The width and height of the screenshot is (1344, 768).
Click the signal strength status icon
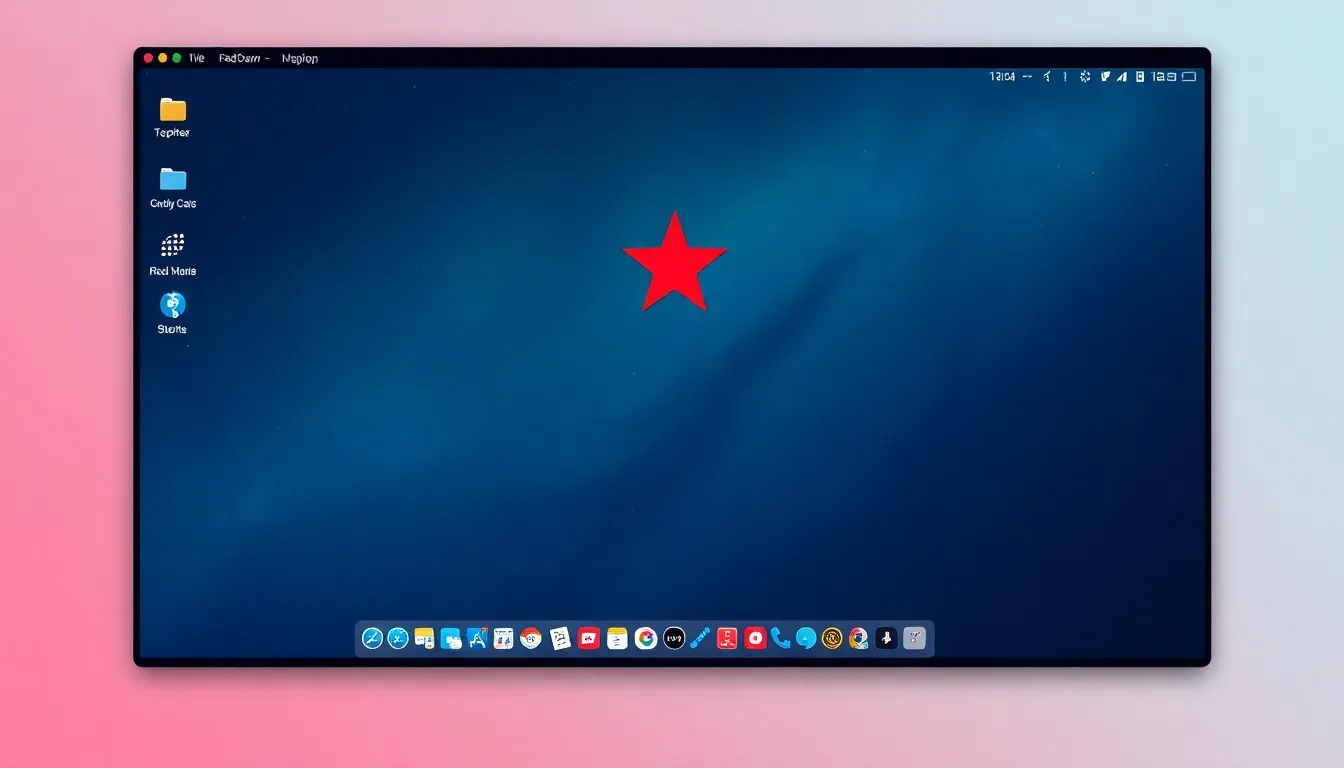(1122, 77)
